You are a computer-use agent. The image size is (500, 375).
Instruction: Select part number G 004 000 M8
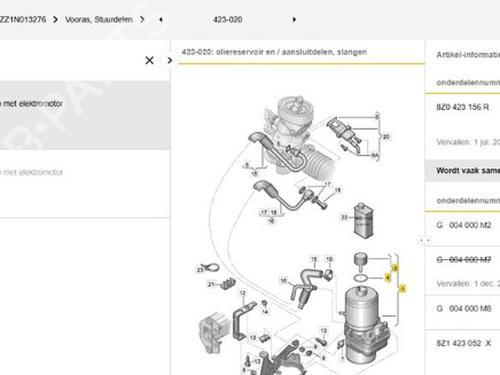tap(464, 309)
